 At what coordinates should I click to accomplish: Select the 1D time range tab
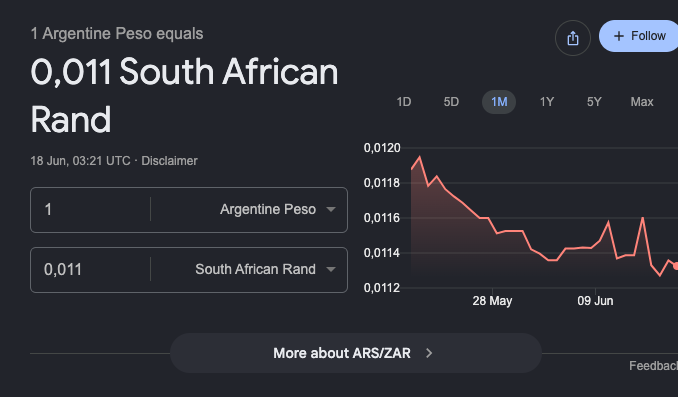point(404,102)
